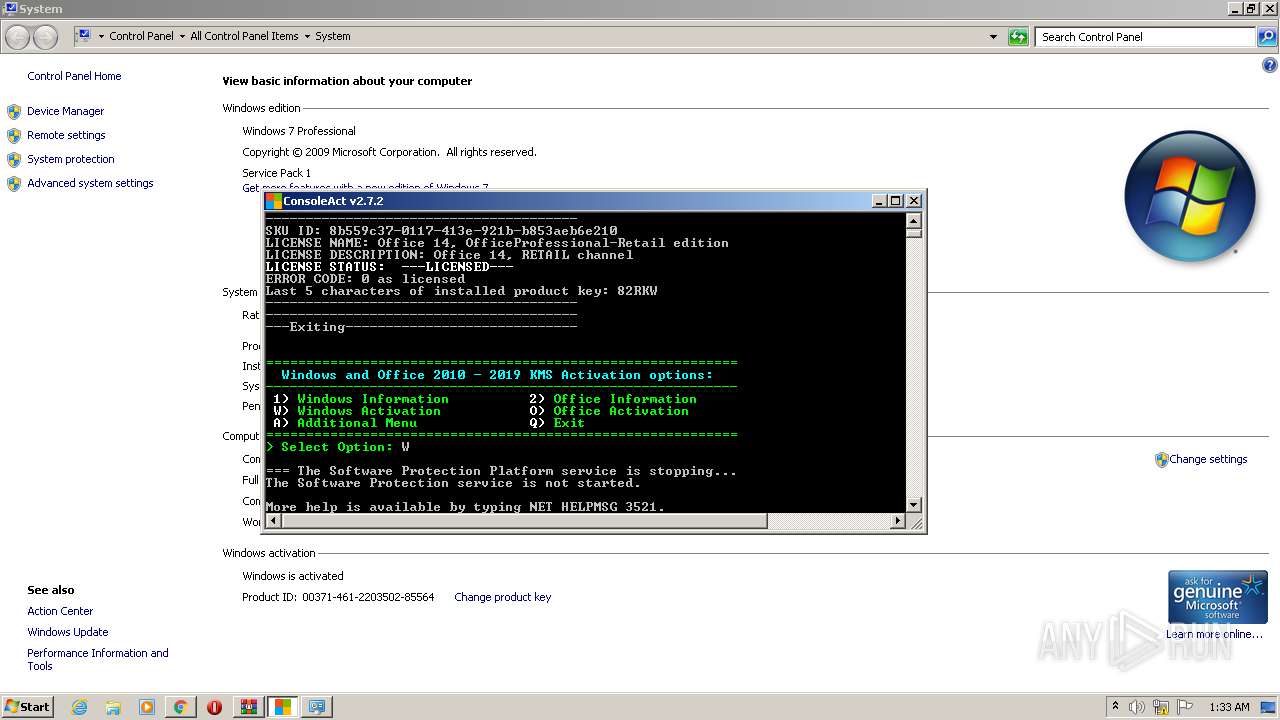Image resolution: width=1280 pixels, height=720 pixels.
Task: Click Windows Activation option text in console
Action: [369, 411]
